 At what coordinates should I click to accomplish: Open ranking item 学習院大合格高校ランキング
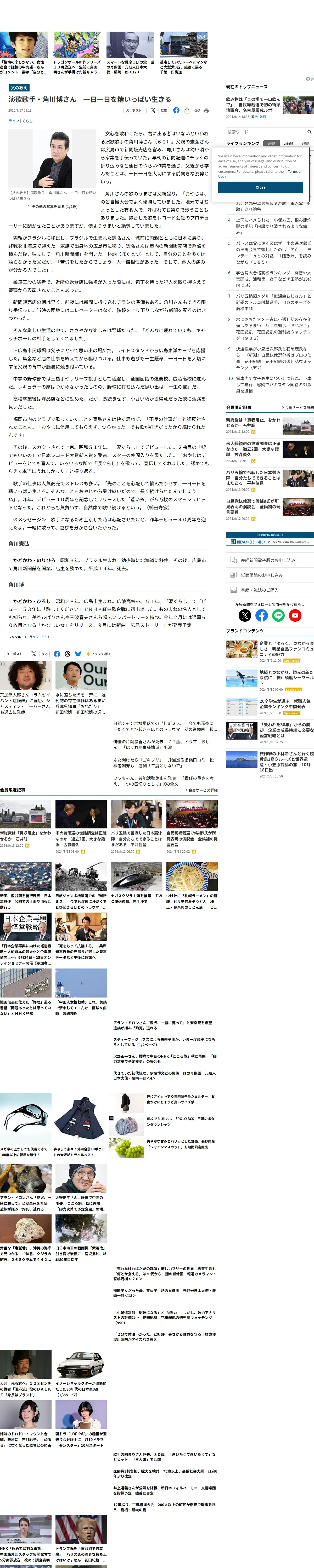(273, 279)
